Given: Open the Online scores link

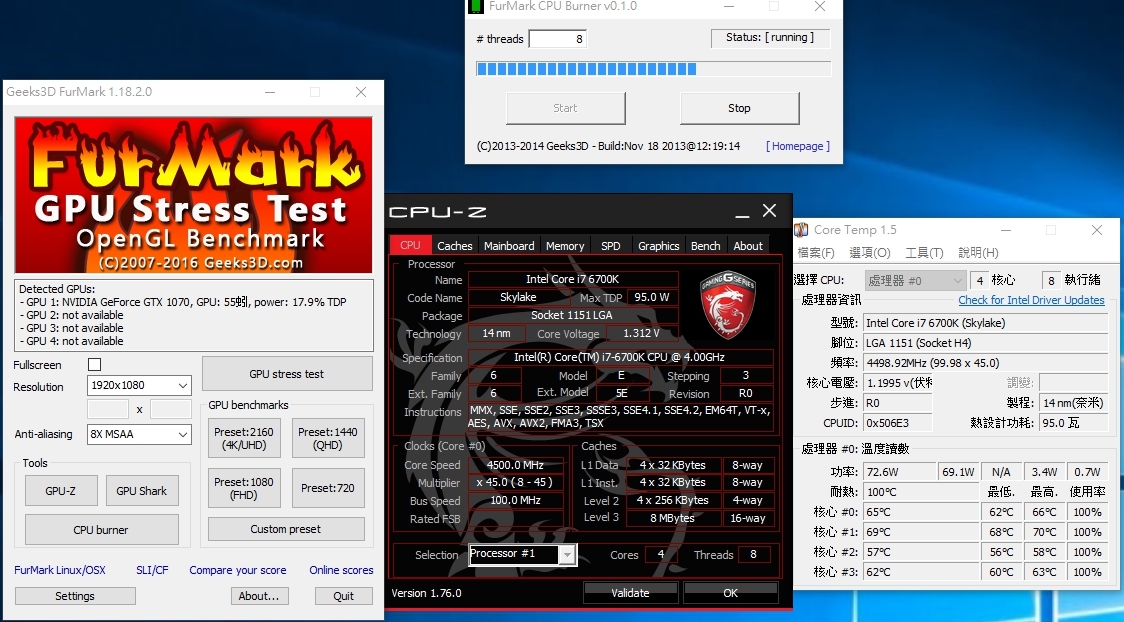Looking at the screenshot, I should point(341,570).
